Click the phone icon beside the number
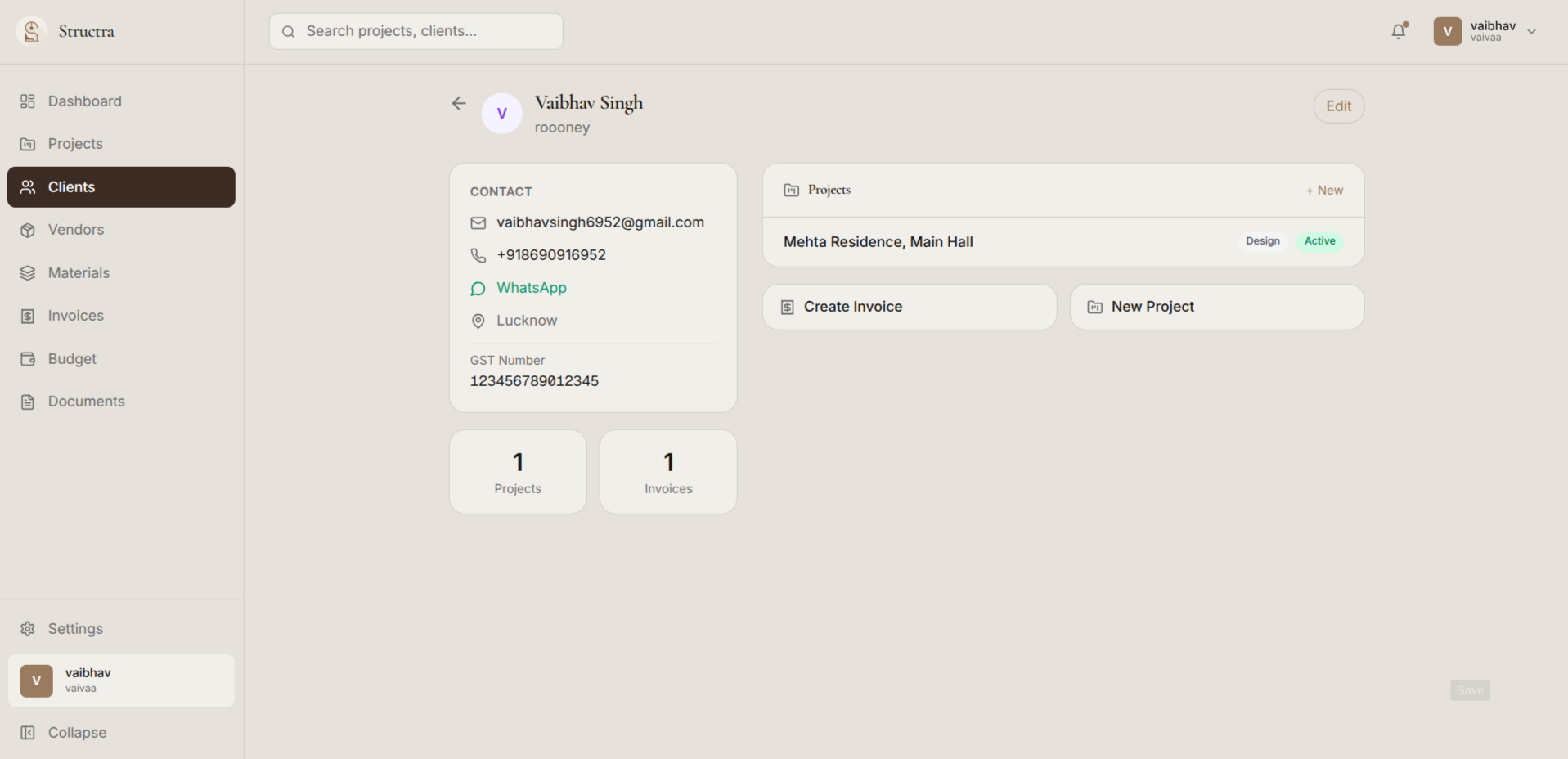 pyautogui.click(x=478, y=255)
